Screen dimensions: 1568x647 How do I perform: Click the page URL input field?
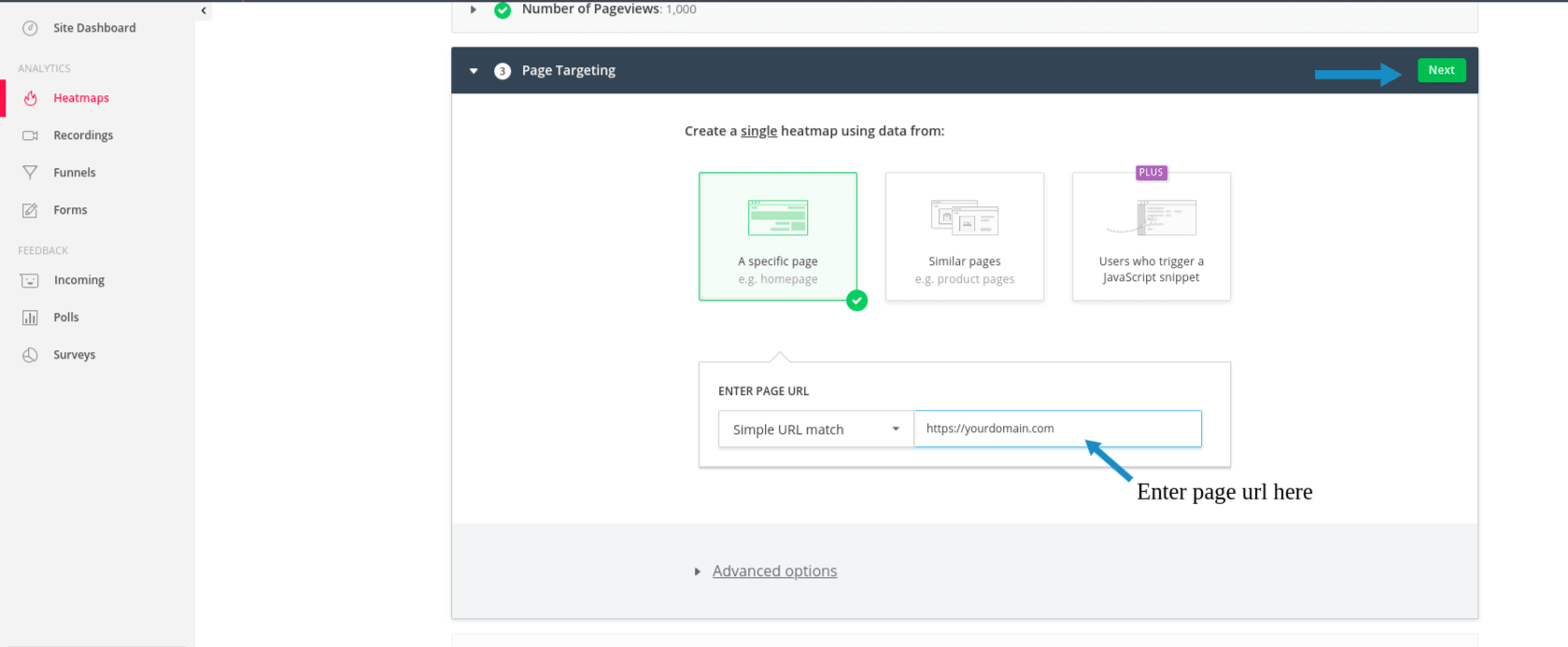click(1057, 429)
